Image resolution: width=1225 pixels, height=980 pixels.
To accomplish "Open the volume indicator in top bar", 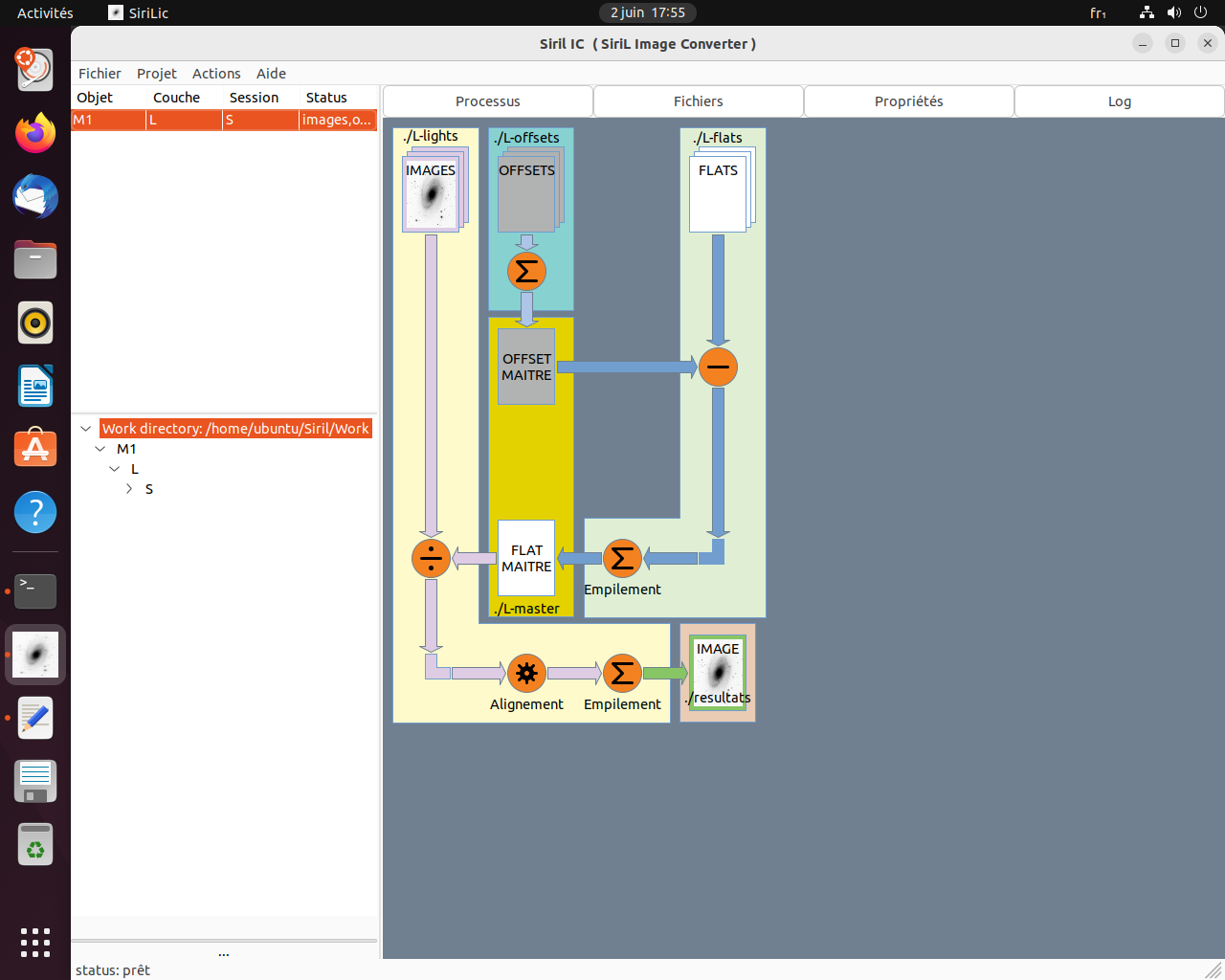I will pyautogui.click(x=1174, y=12).
